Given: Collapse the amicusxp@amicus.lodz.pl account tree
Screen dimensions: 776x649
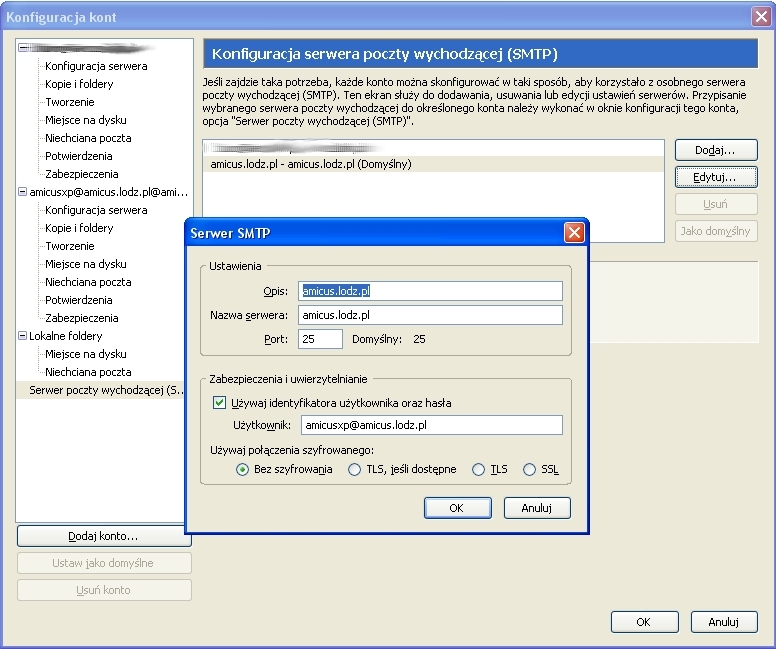Looking at the screenshot, I should (x=22, y=192).
